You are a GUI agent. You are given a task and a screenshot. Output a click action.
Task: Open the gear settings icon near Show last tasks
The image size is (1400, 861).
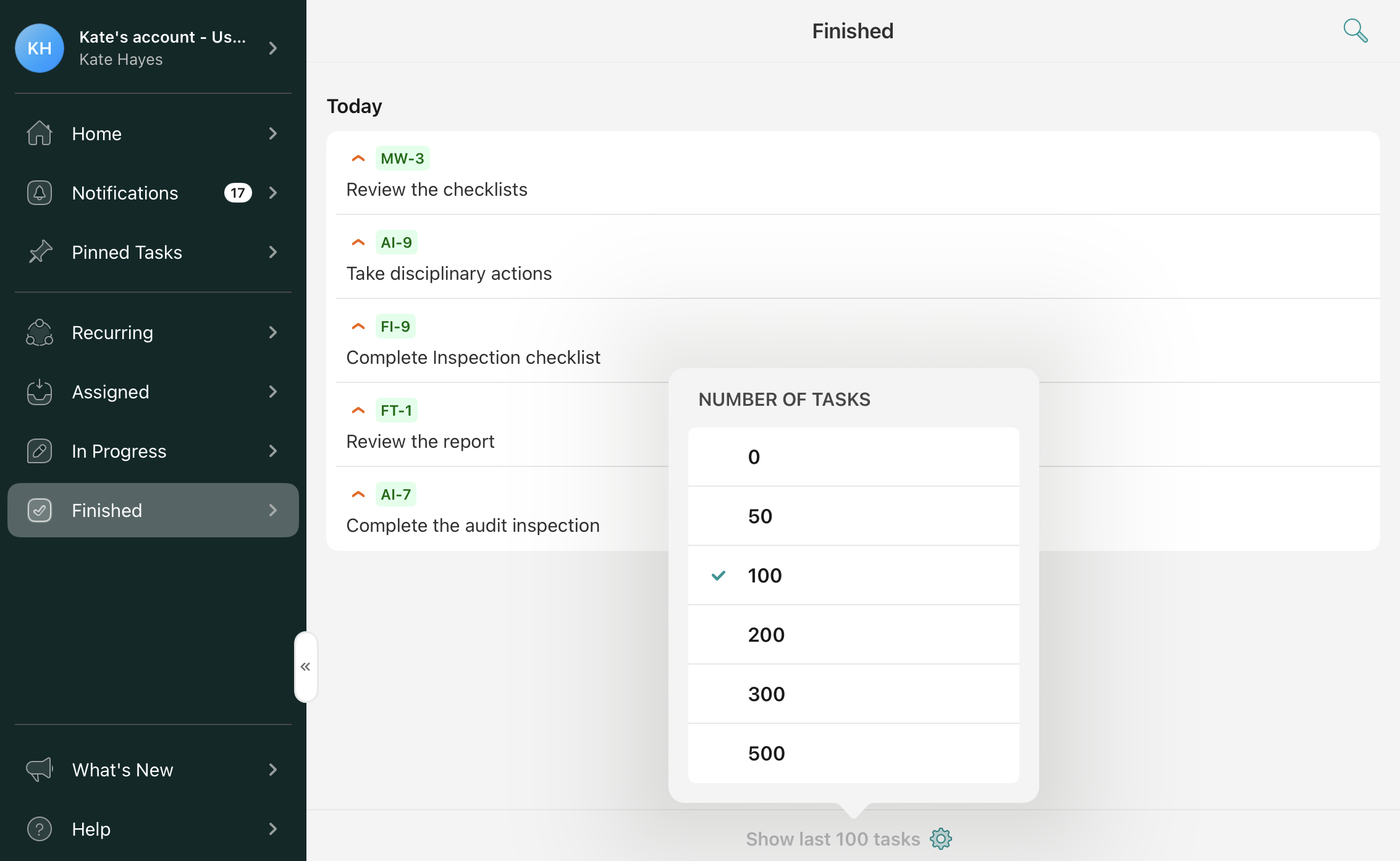tap(941, 839)
